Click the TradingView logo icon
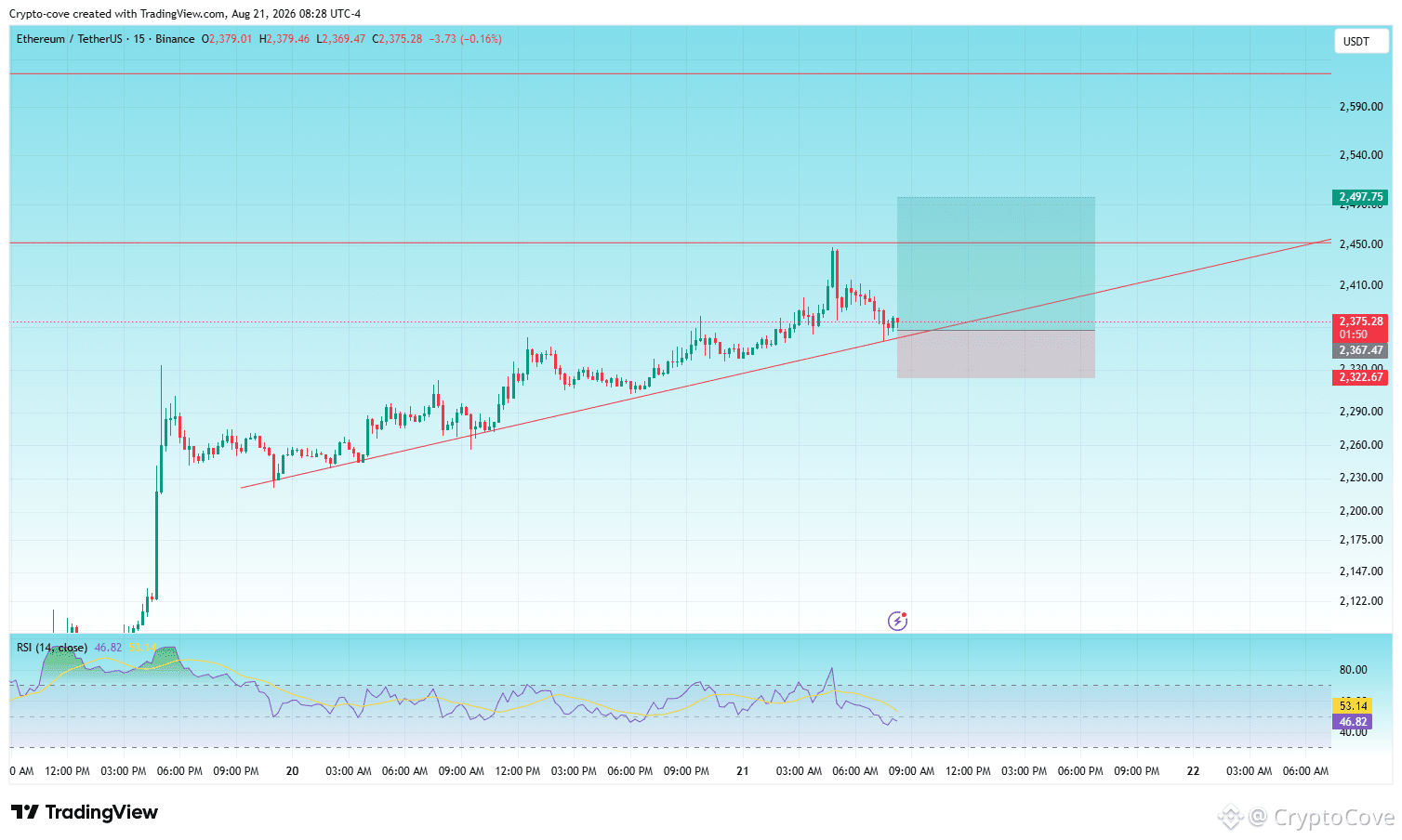1402x840 pixels. 25,812
